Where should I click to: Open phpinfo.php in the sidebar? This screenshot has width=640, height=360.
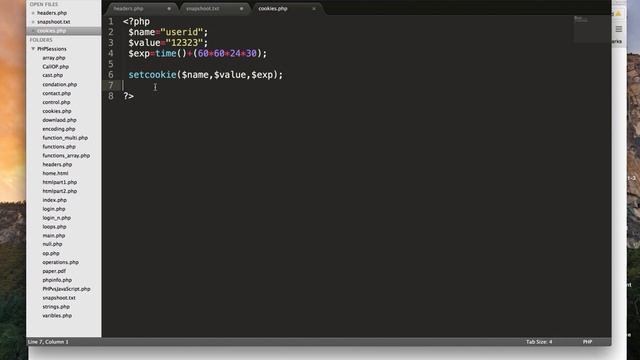(57, 280)
